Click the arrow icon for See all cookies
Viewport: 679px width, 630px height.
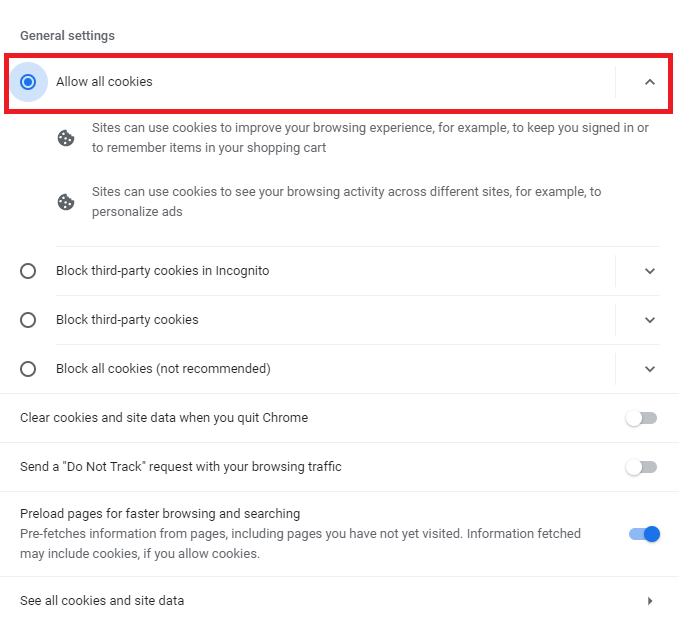[650, 601]
